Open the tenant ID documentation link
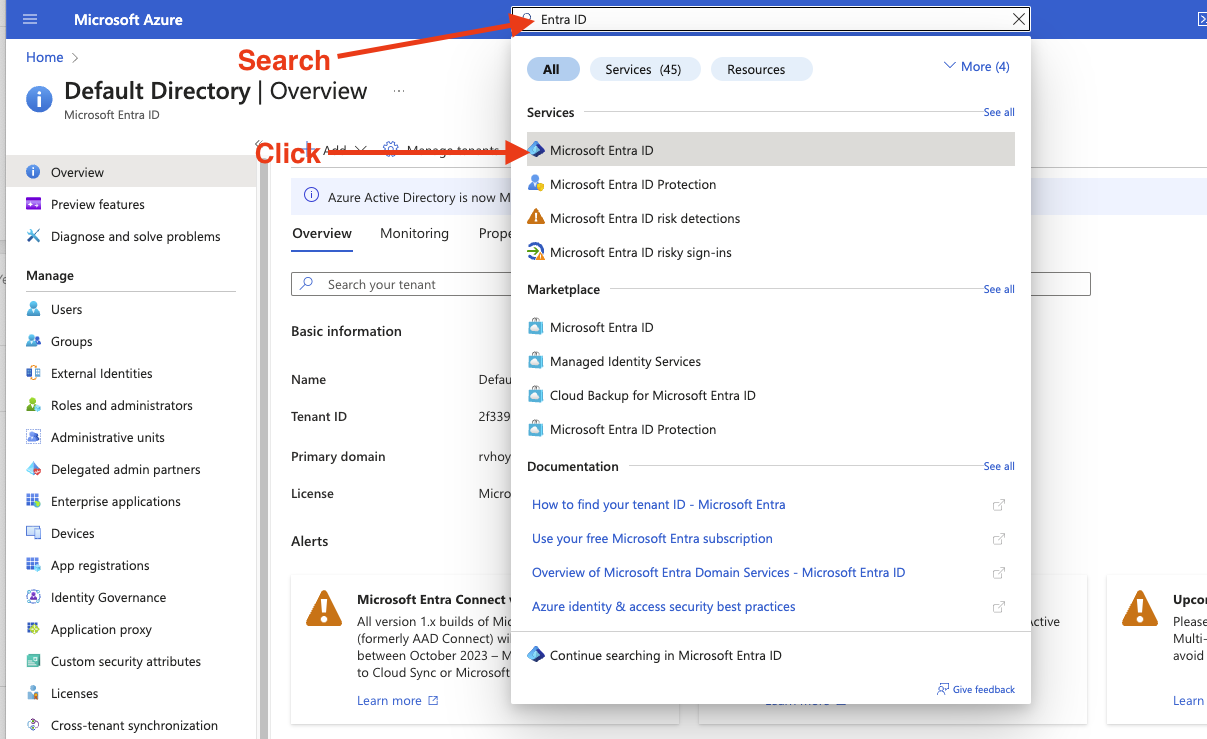Viewport: 1207px width, 739px height. pyautogui.click(x=658, y=504)
